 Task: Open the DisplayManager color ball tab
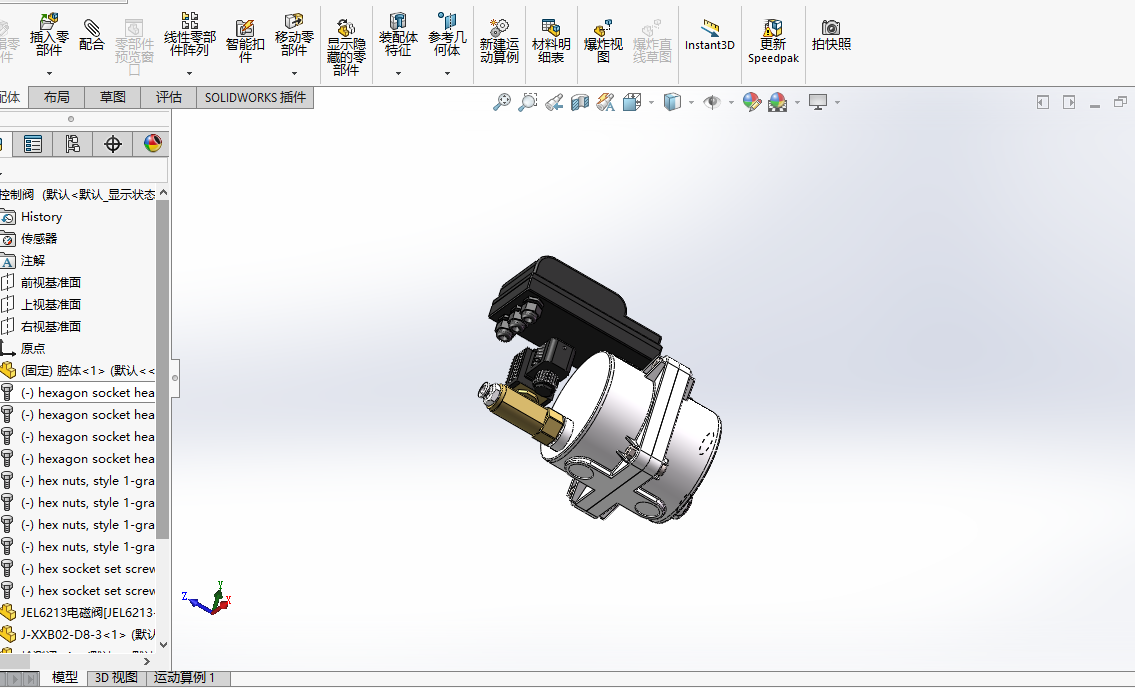click(153, 144)
